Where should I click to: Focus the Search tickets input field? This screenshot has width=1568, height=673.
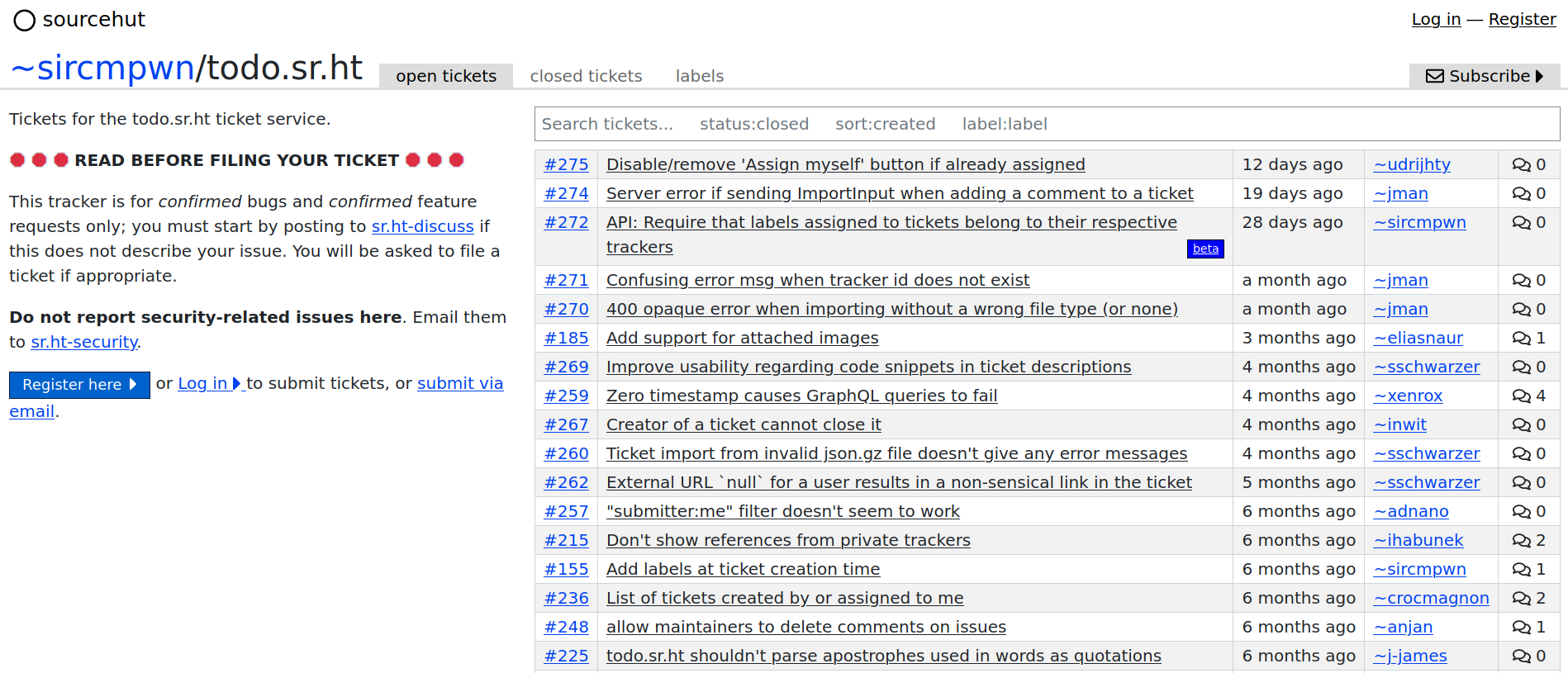tap(1047, 124)
